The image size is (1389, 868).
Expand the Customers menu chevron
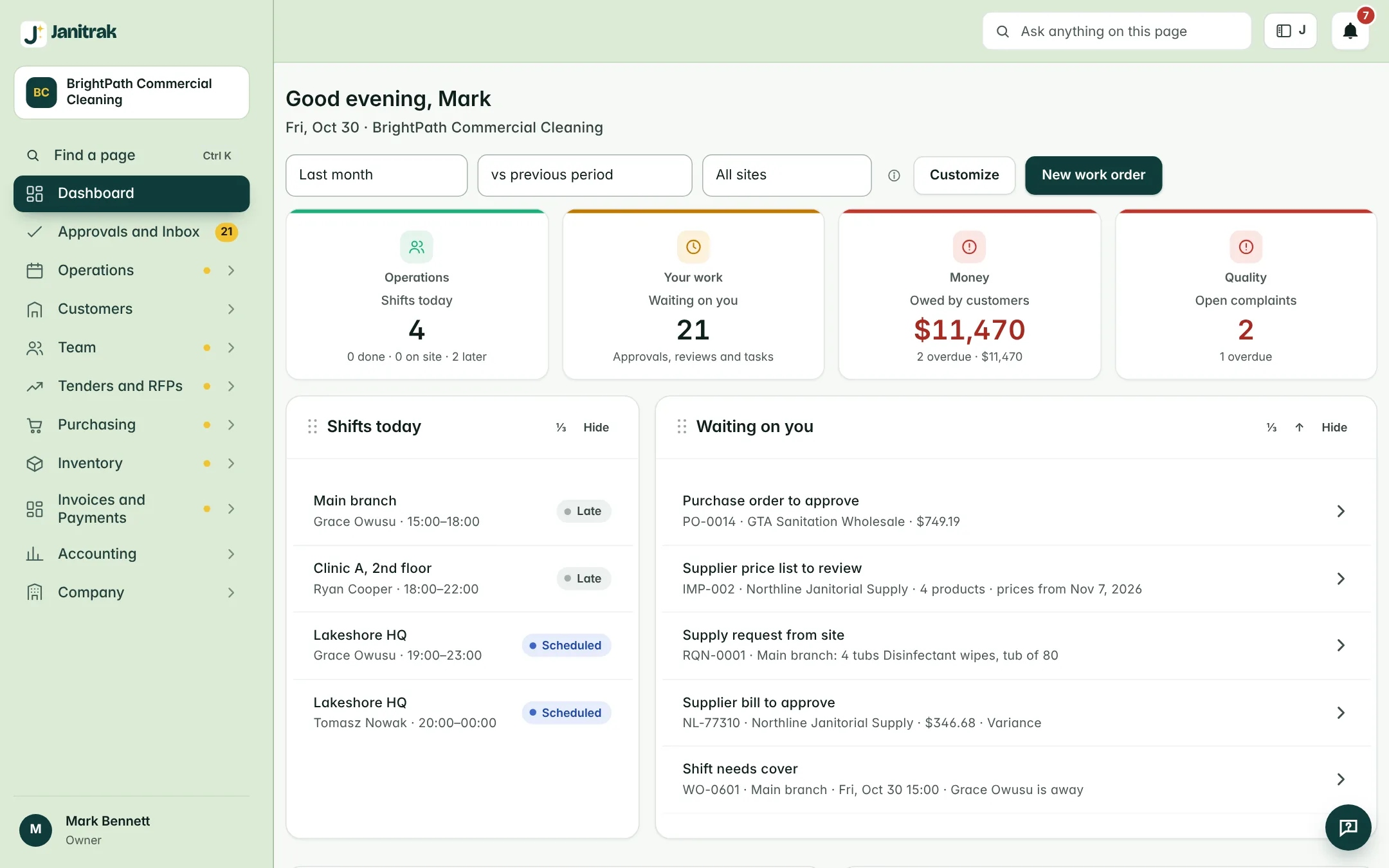point(231,309)
